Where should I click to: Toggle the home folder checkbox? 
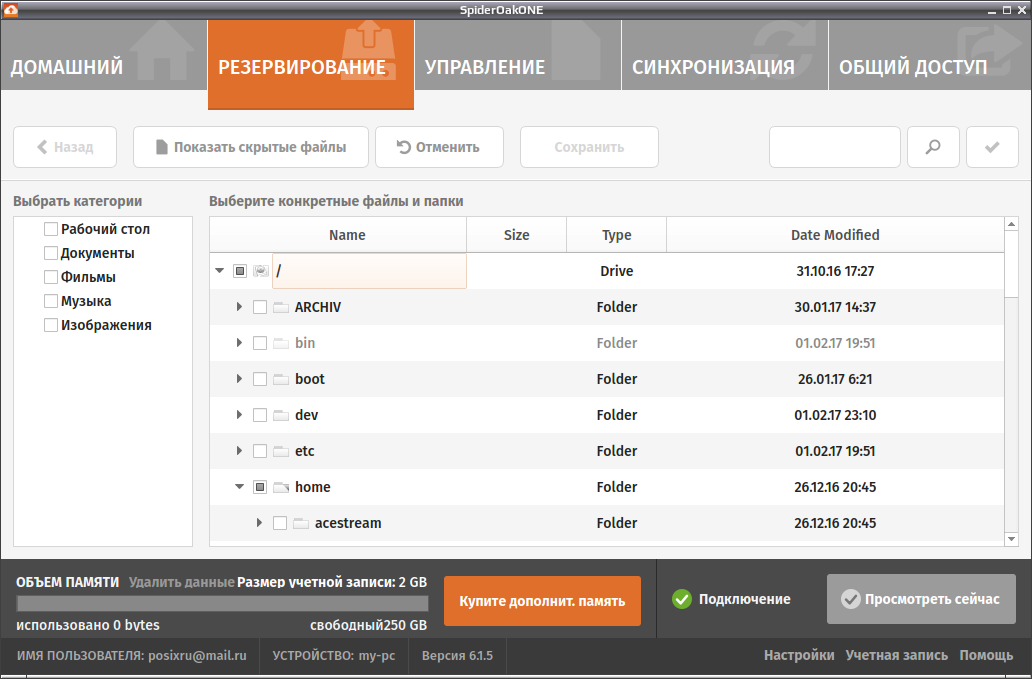tap(260, 487)
